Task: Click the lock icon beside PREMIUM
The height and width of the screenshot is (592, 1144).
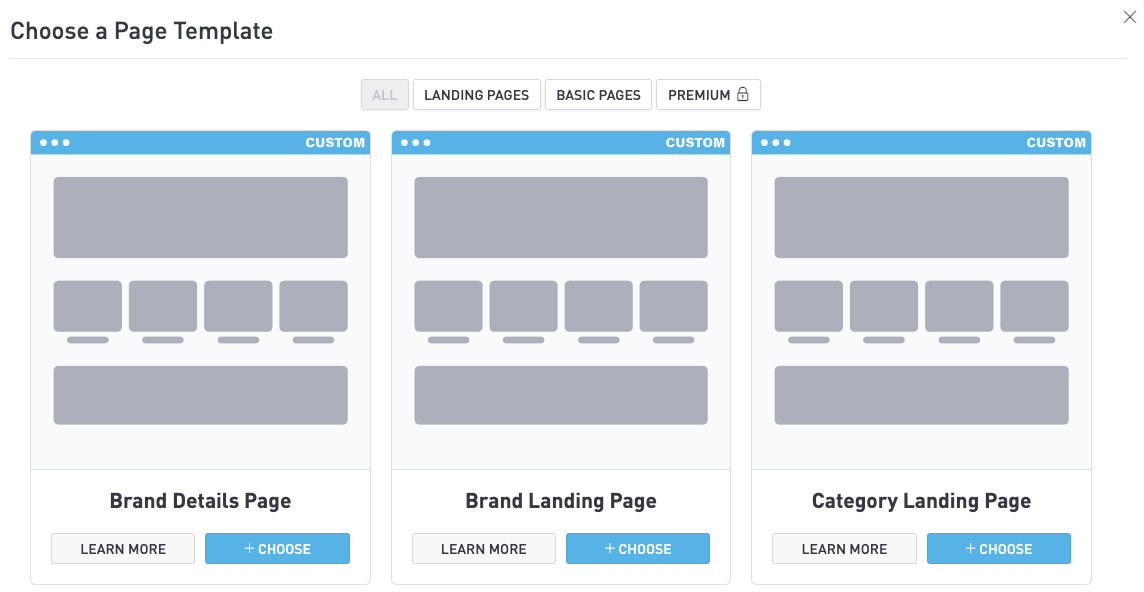Action: pos(743,95)
